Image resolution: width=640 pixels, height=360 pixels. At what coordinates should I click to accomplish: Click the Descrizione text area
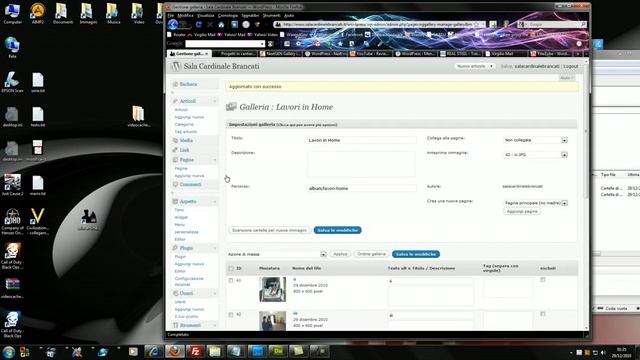(361, 164)
